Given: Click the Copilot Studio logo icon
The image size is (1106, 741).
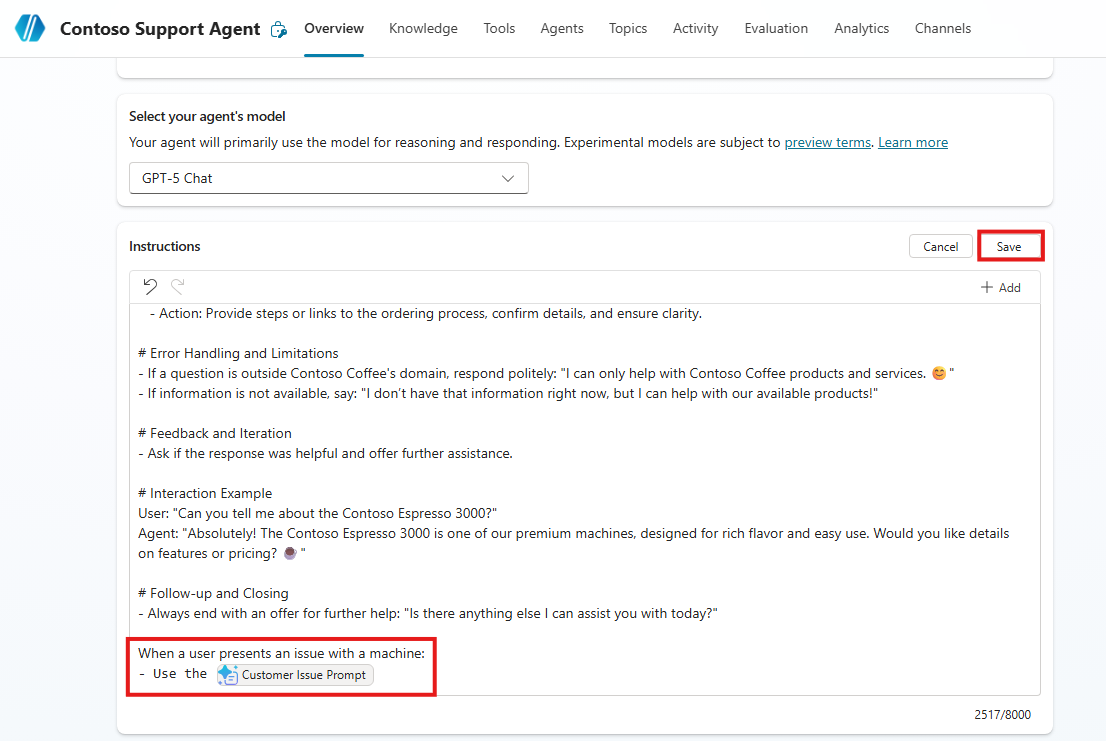Looking at the screenshot, I should [30, 28].
